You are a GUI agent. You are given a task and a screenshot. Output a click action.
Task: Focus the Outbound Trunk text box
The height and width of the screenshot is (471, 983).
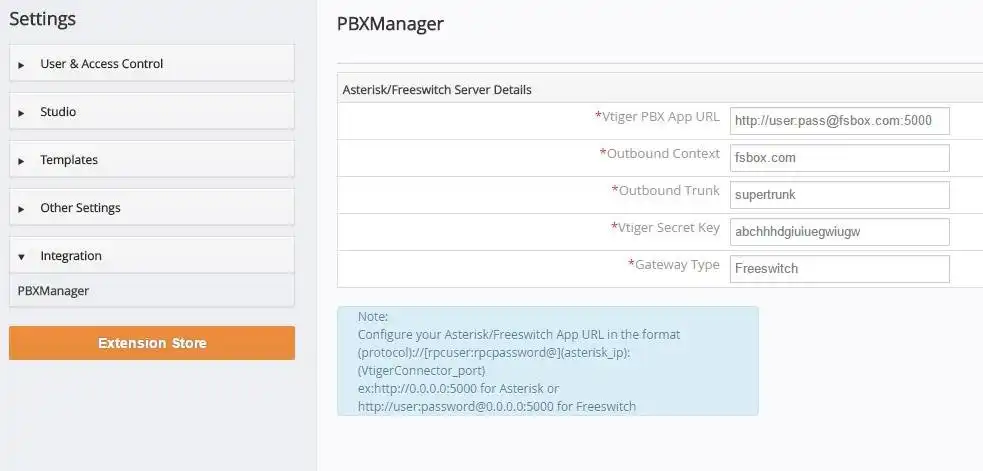[x=838, y=195]
